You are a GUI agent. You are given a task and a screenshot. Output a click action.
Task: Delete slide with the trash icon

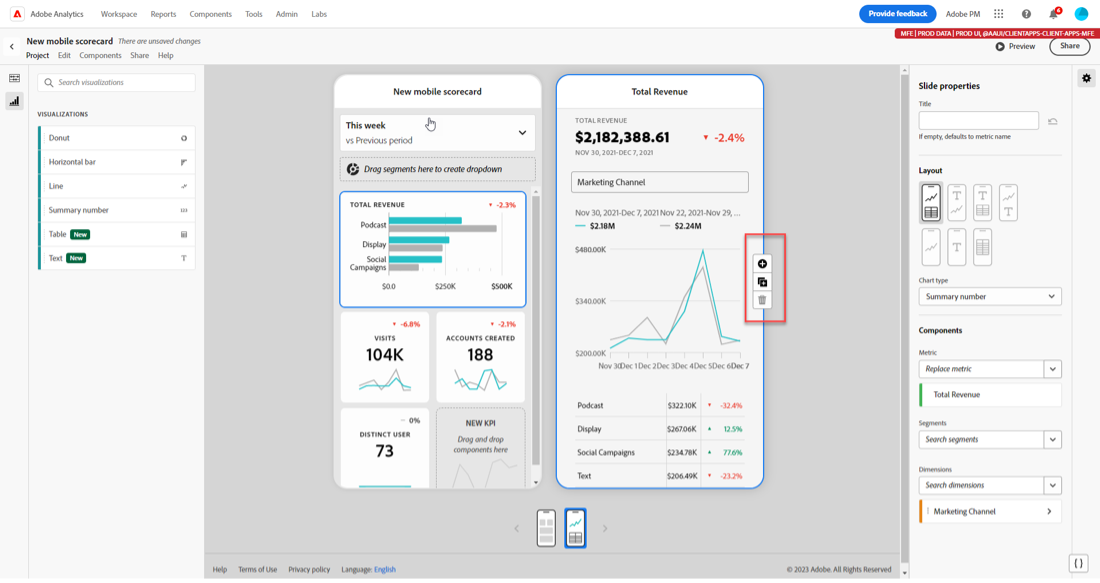tap(762, 300)
